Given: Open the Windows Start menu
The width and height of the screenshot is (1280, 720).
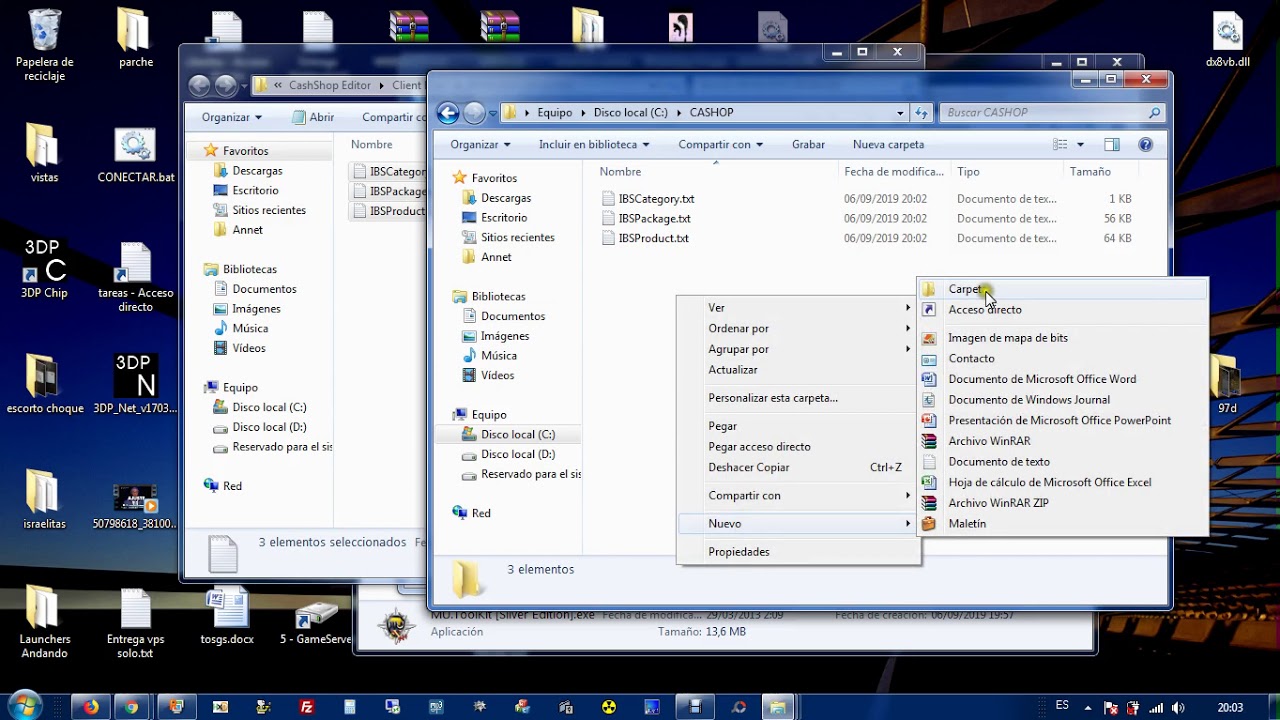Looking at the screenshot, I should pyautogui.click(x=24, y=705).
